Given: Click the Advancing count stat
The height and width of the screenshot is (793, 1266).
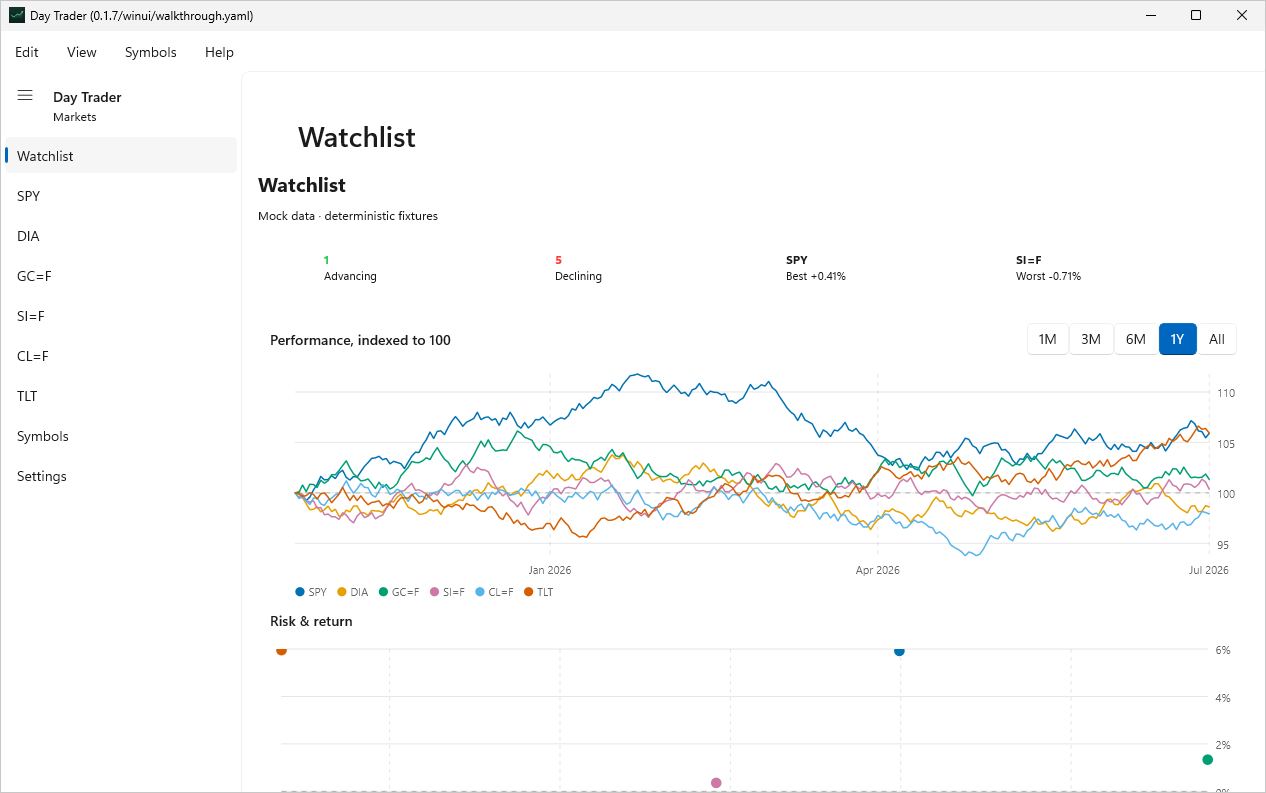Looking at the screenshot, I should tap(350, 268).
